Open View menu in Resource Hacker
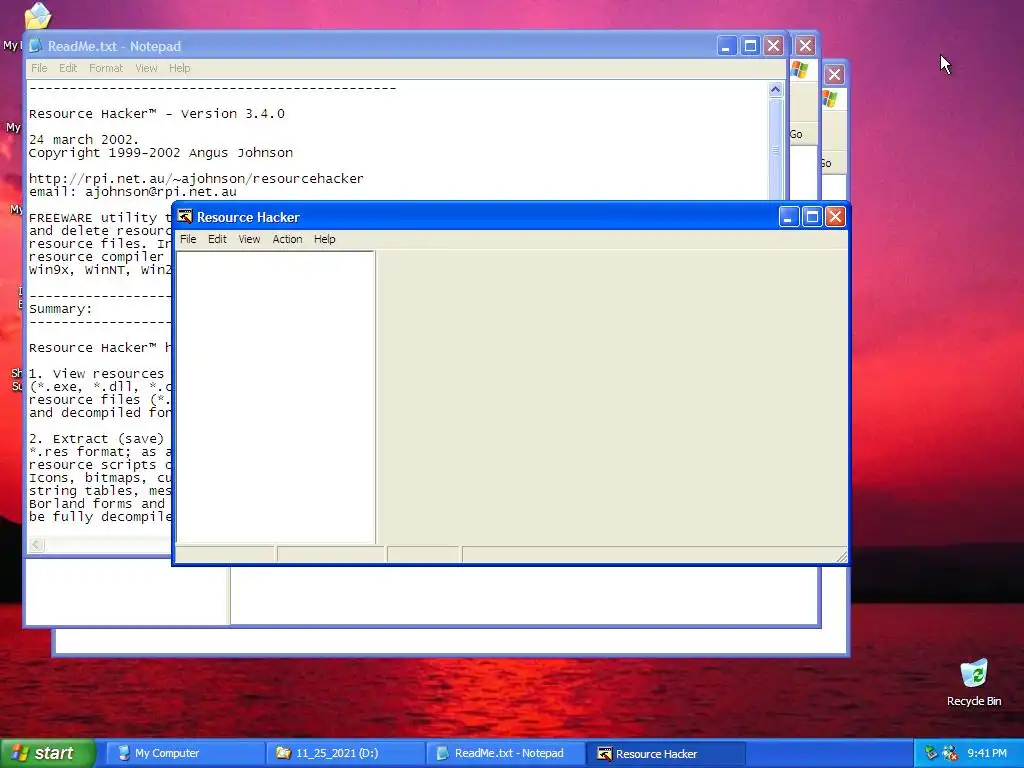 point(249,239)
